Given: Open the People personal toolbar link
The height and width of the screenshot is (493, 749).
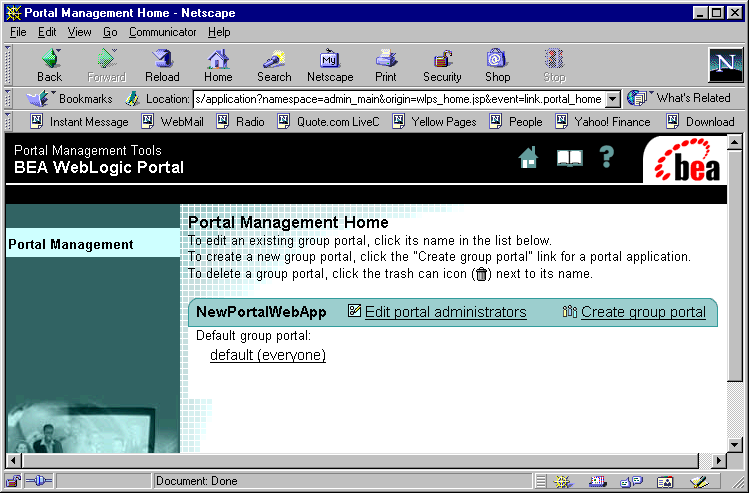Looking at the screenshot, I should point(516,122).
